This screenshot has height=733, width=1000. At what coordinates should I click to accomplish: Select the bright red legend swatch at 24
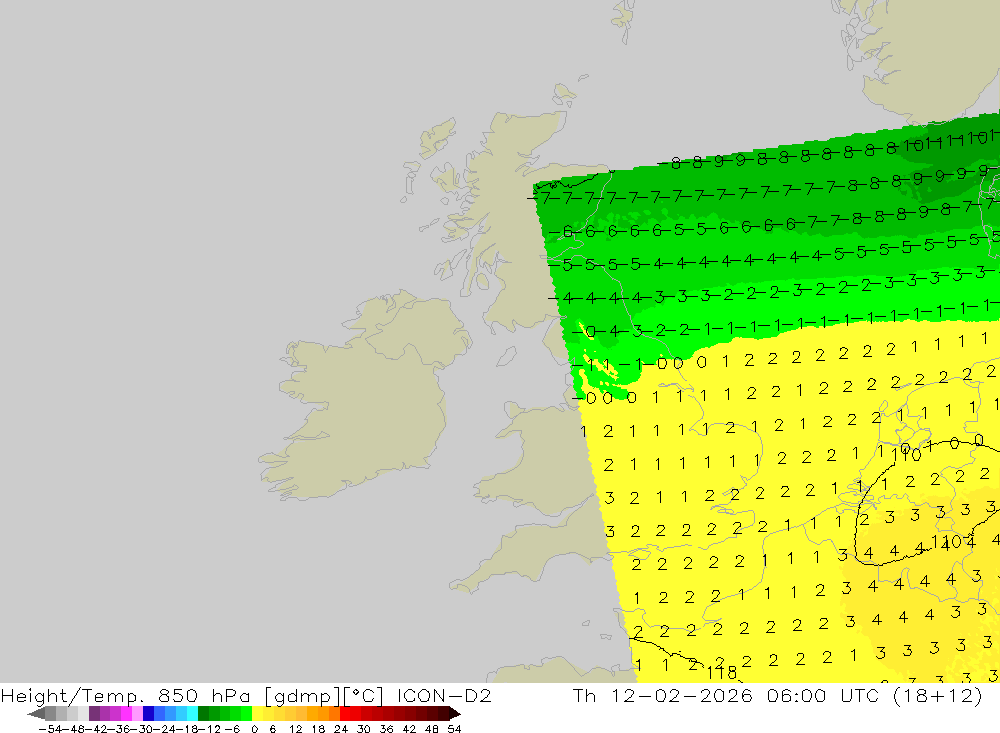(345, 713)
